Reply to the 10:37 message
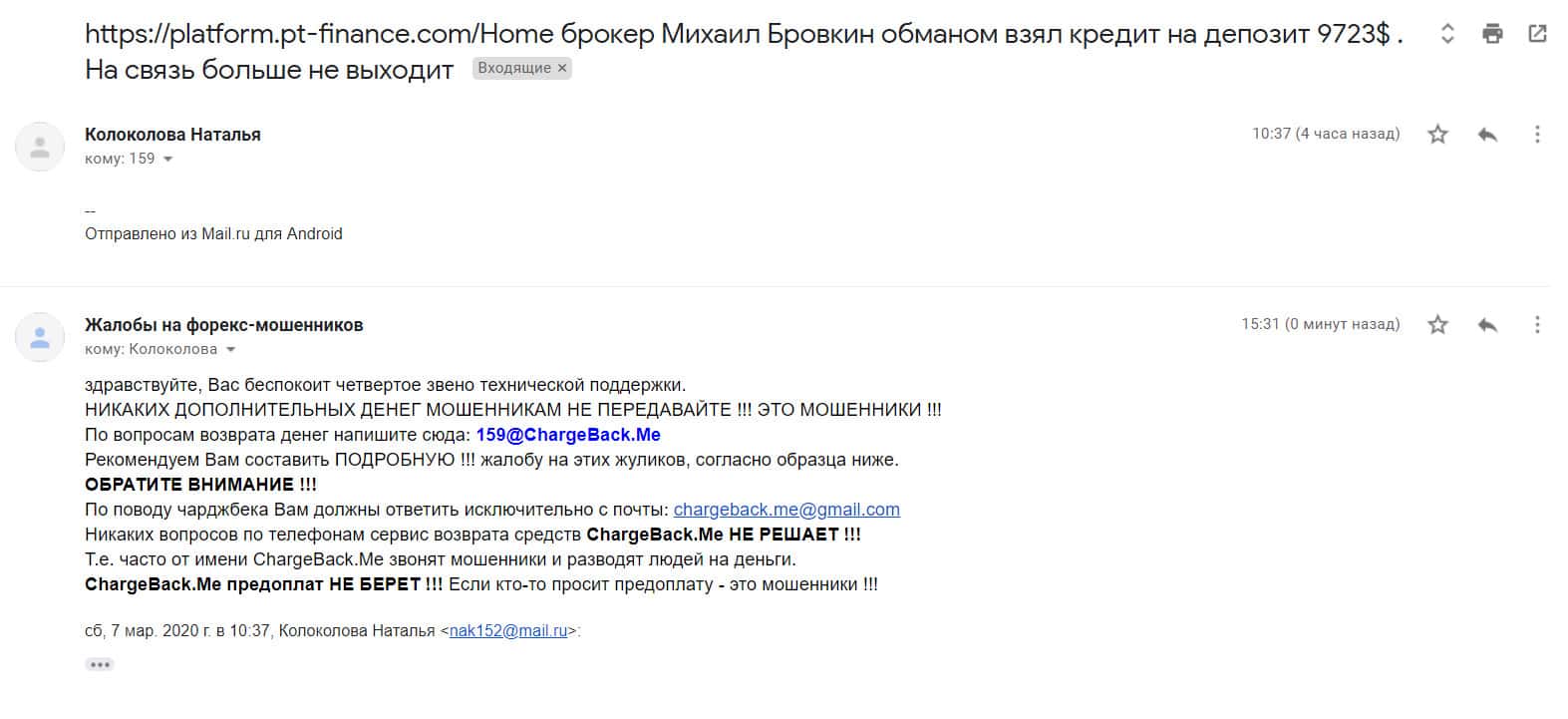This screenshot has width=1568, height=719. tap(1487, 134)
